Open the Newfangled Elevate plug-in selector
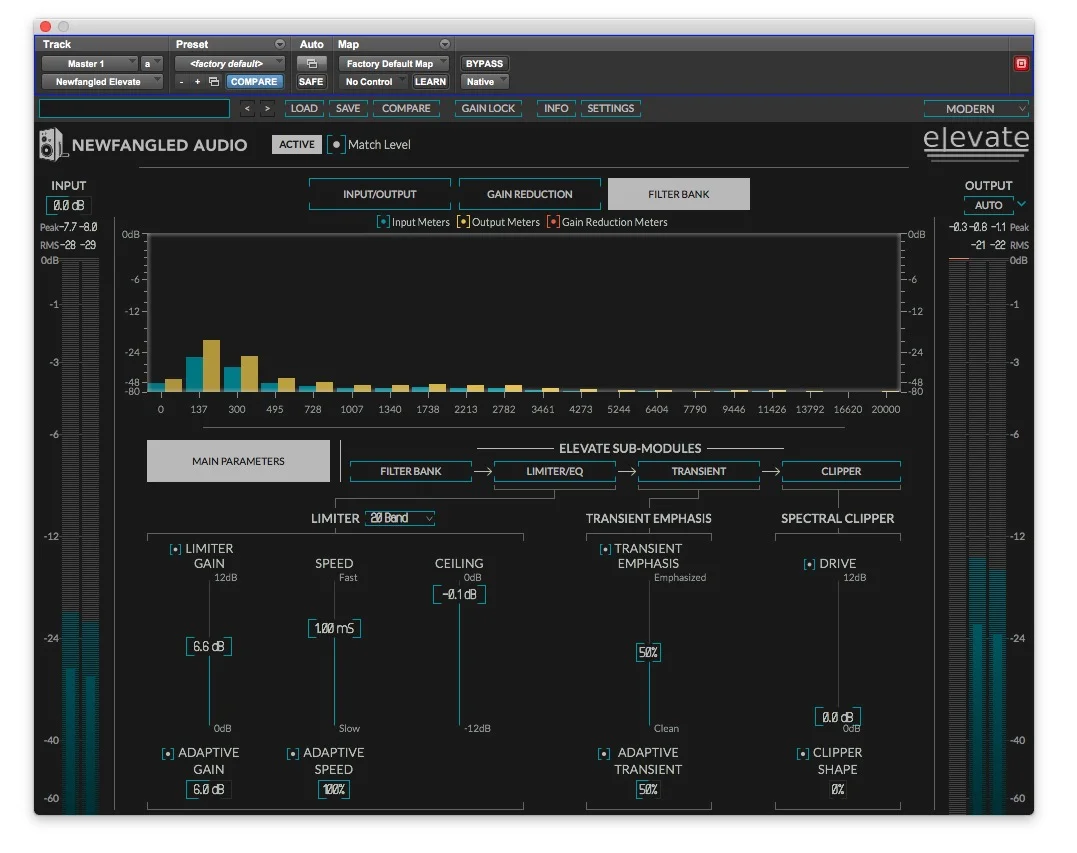1077x853 pixels. [102, 82]
